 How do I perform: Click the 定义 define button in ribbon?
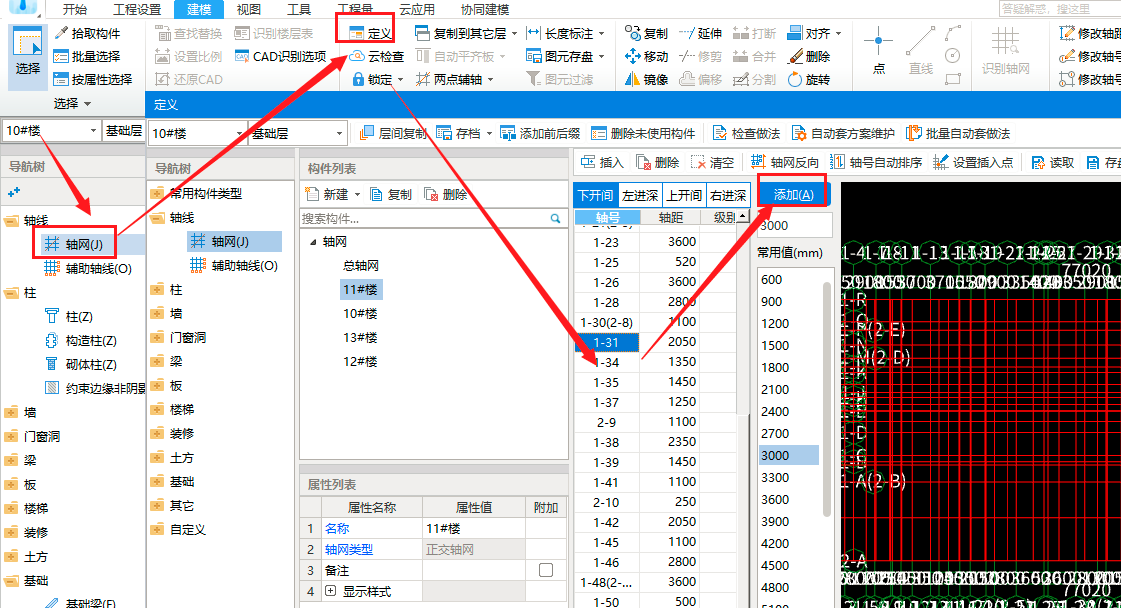tap(370, 33)
